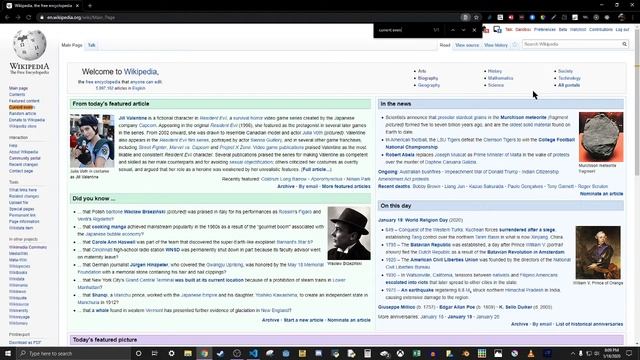Go to next match in find bar
Viewport: 640px width, 360px height.
[463, 30]
